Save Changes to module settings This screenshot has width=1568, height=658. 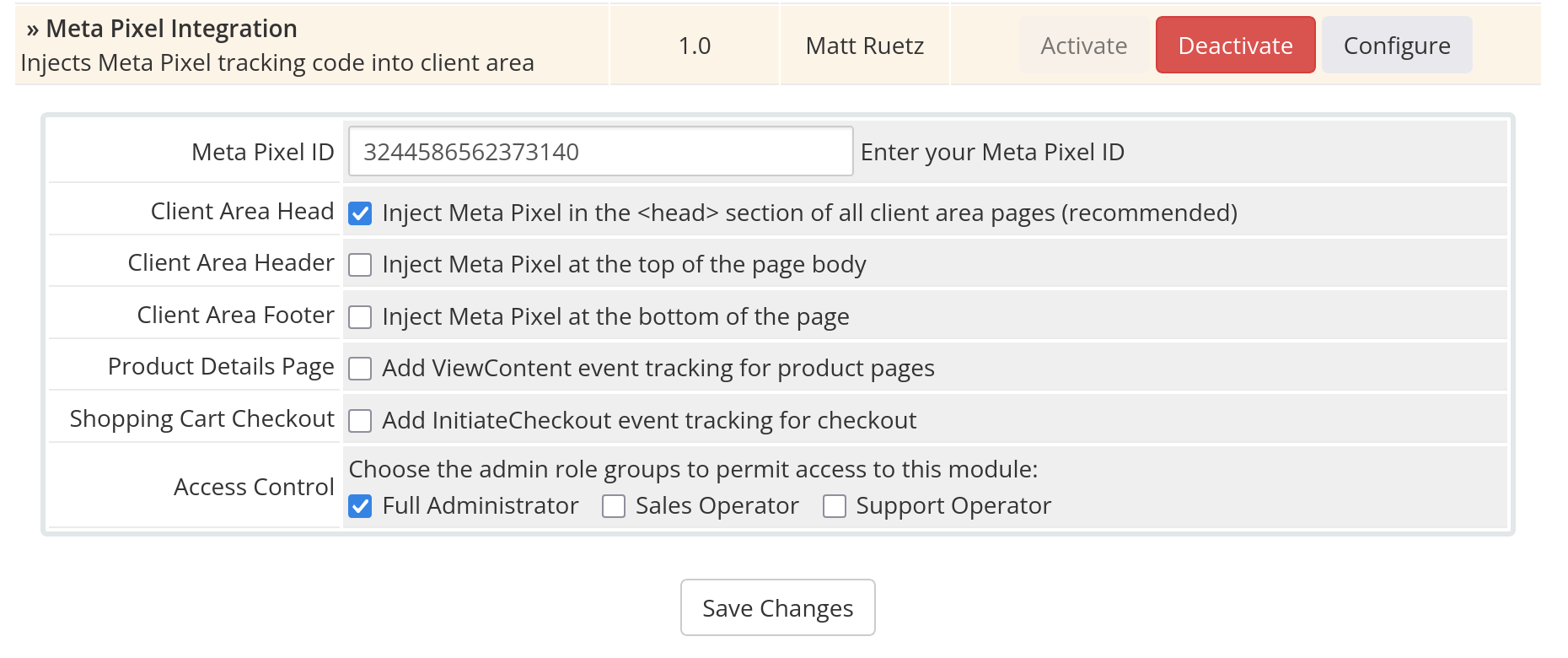click(777, 607)
